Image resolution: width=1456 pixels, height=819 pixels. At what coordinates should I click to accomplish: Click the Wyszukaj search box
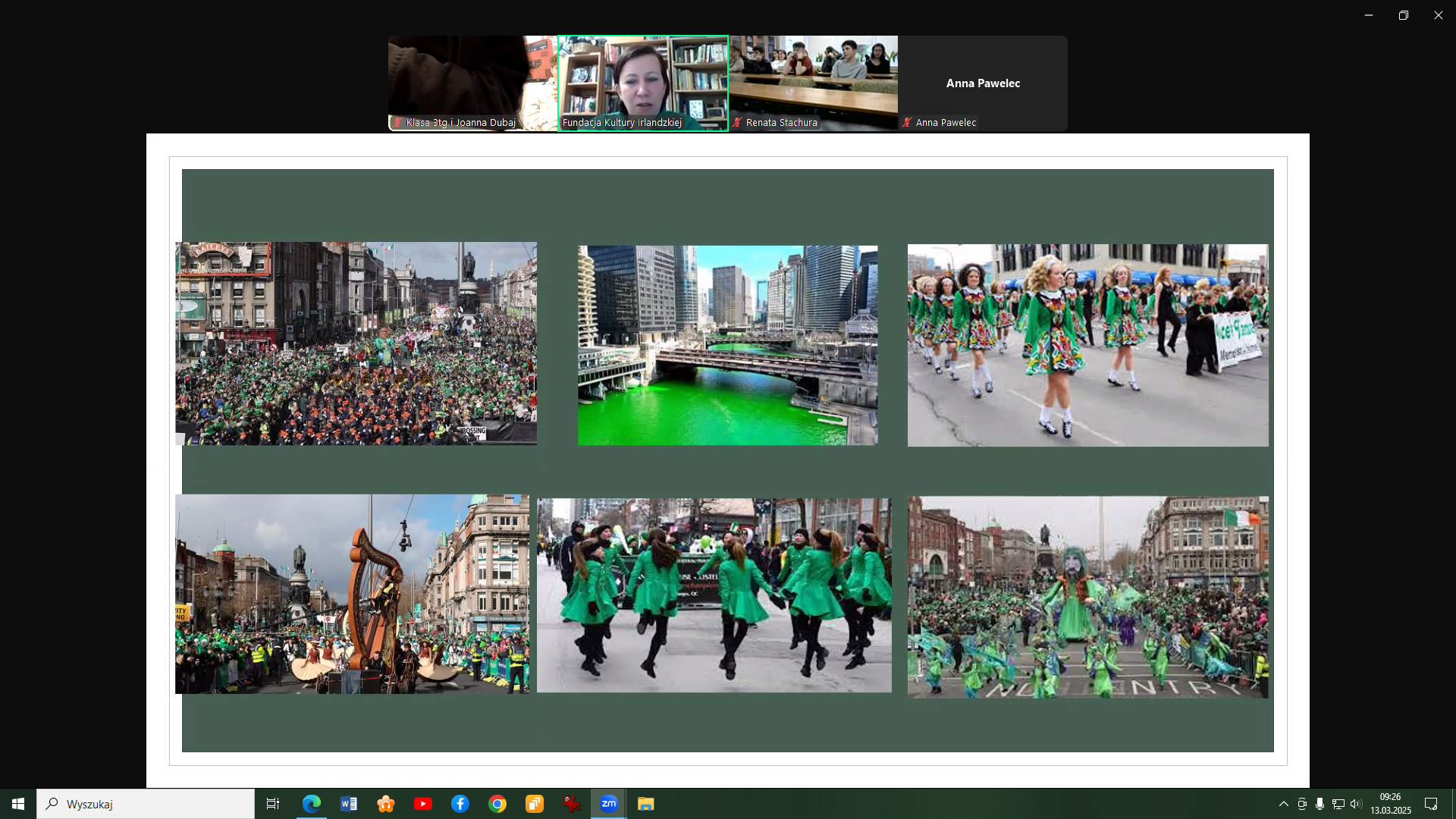click(146, 804)
